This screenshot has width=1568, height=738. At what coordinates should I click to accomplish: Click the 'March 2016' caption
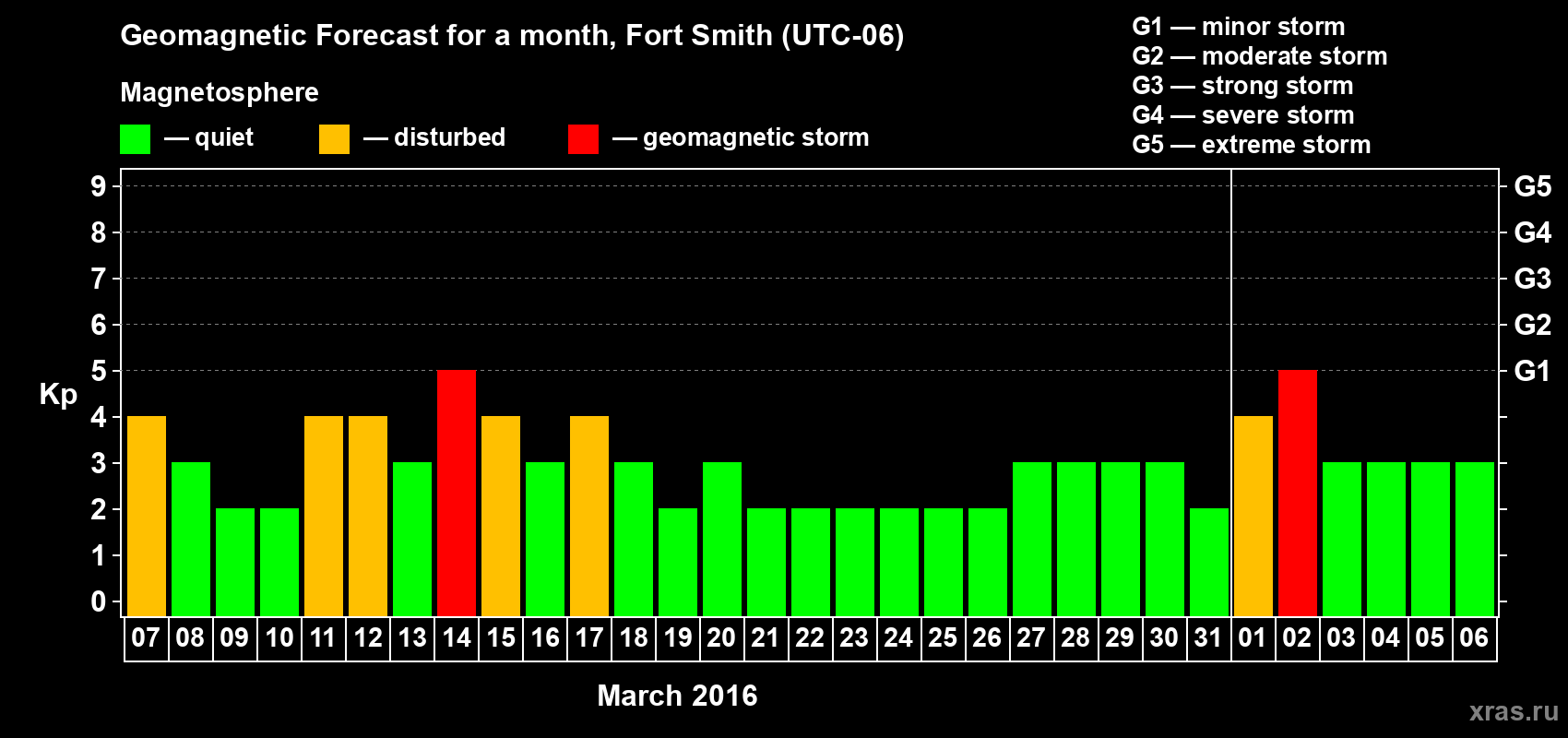677,696
